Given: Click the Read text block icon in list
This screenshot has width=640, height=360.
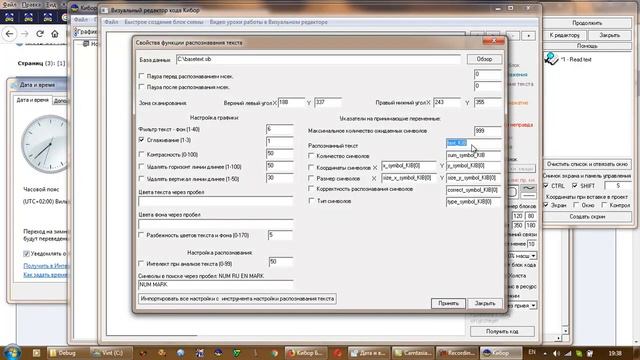Looking at the screenshot, I should (x=551, y=59).
